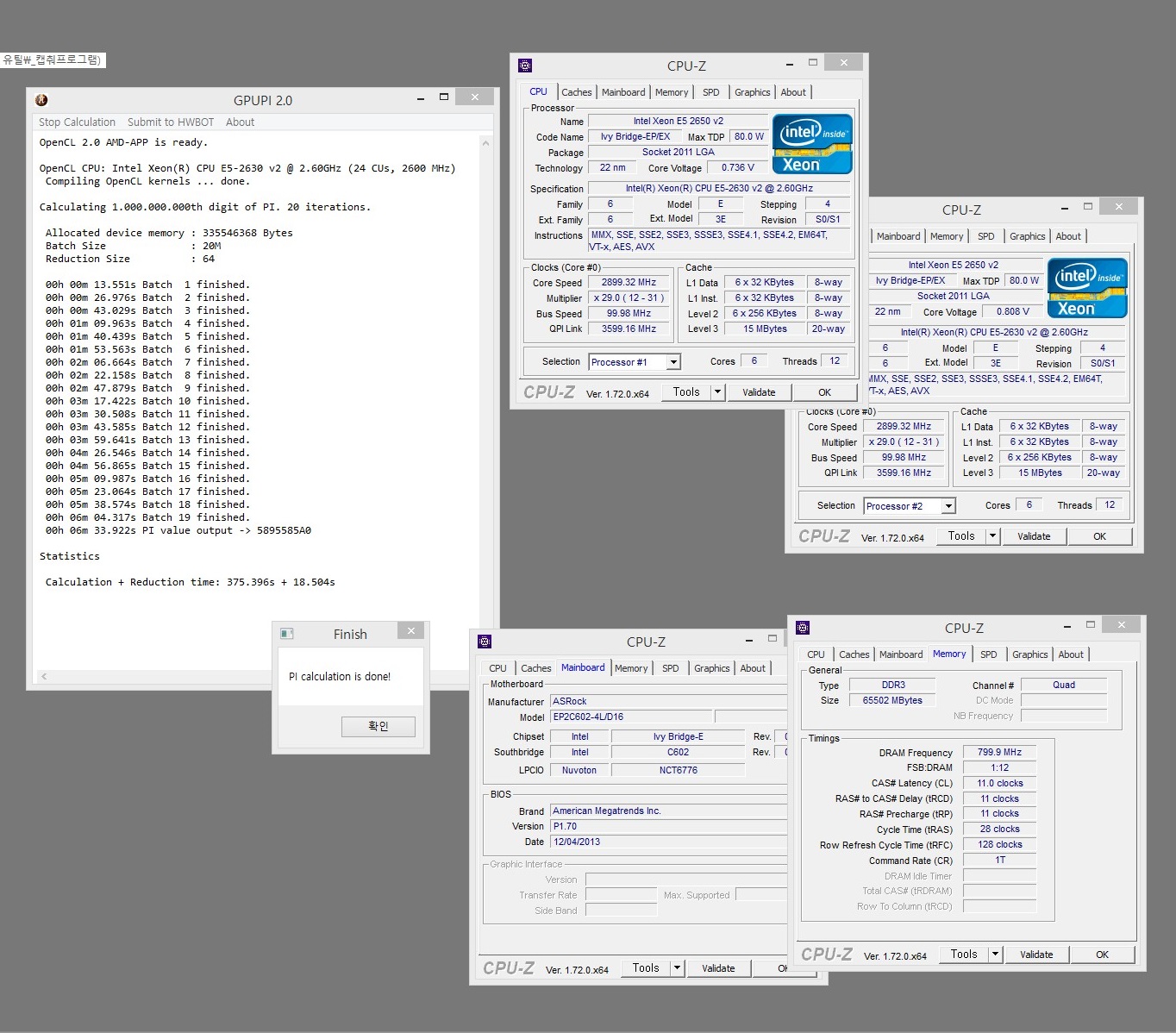Expand Tools dropdown arrow in Processor #2 window
1176x1033 pixels.
tap(992, 535)
